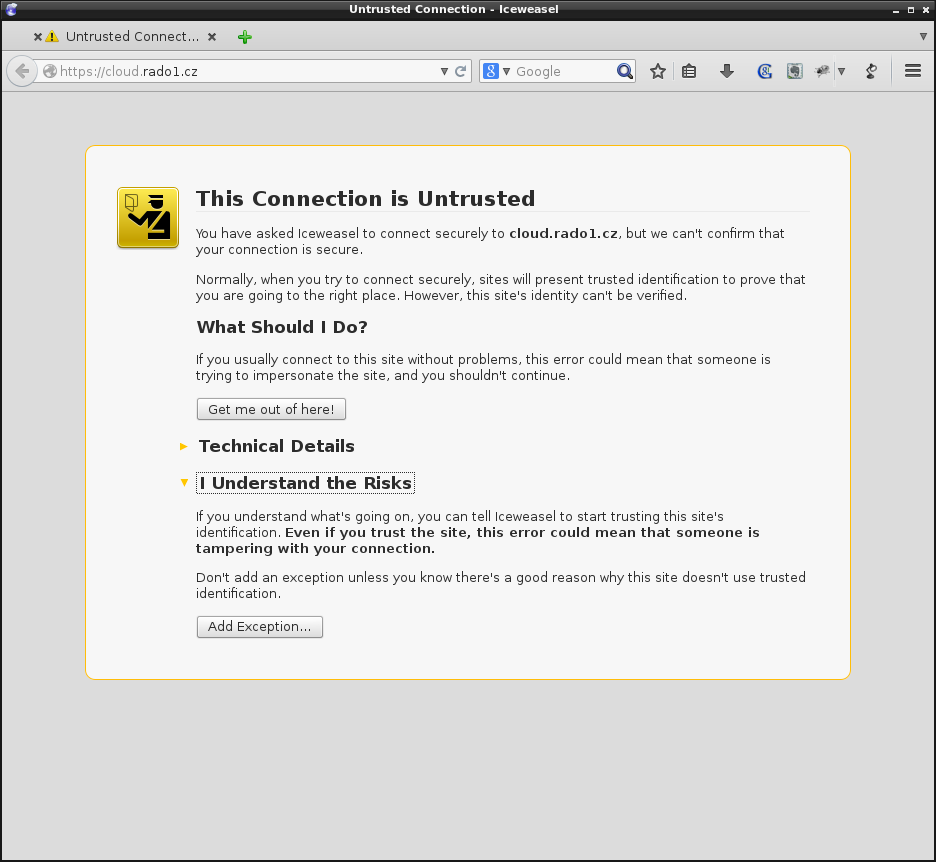Go back with the back arrow button
Viewport: 936px width, 862px height.
[x=22, y=71]
